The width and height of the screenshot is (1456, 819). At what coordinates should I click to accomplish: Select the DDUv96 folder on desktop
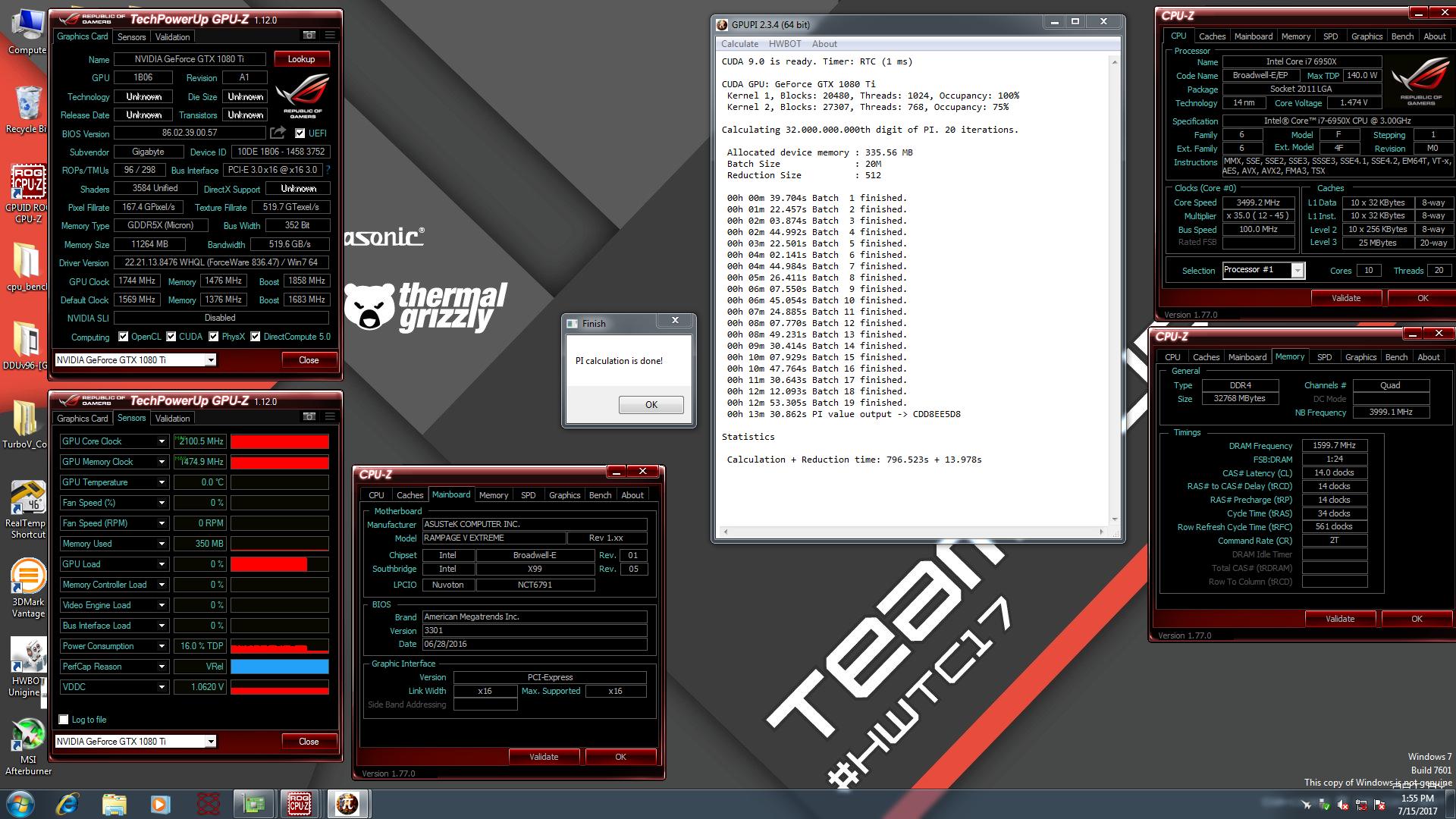[26, 347]
